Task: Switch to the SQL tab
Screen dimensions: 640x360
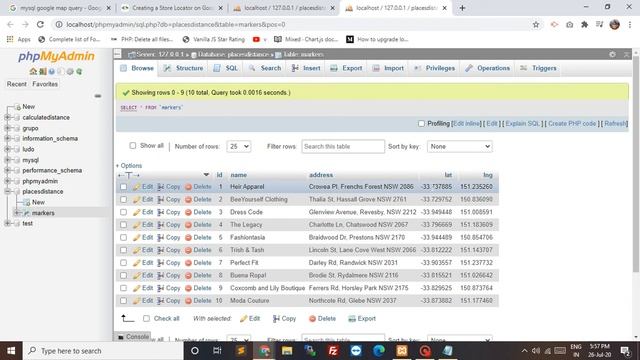Action: 226,68
